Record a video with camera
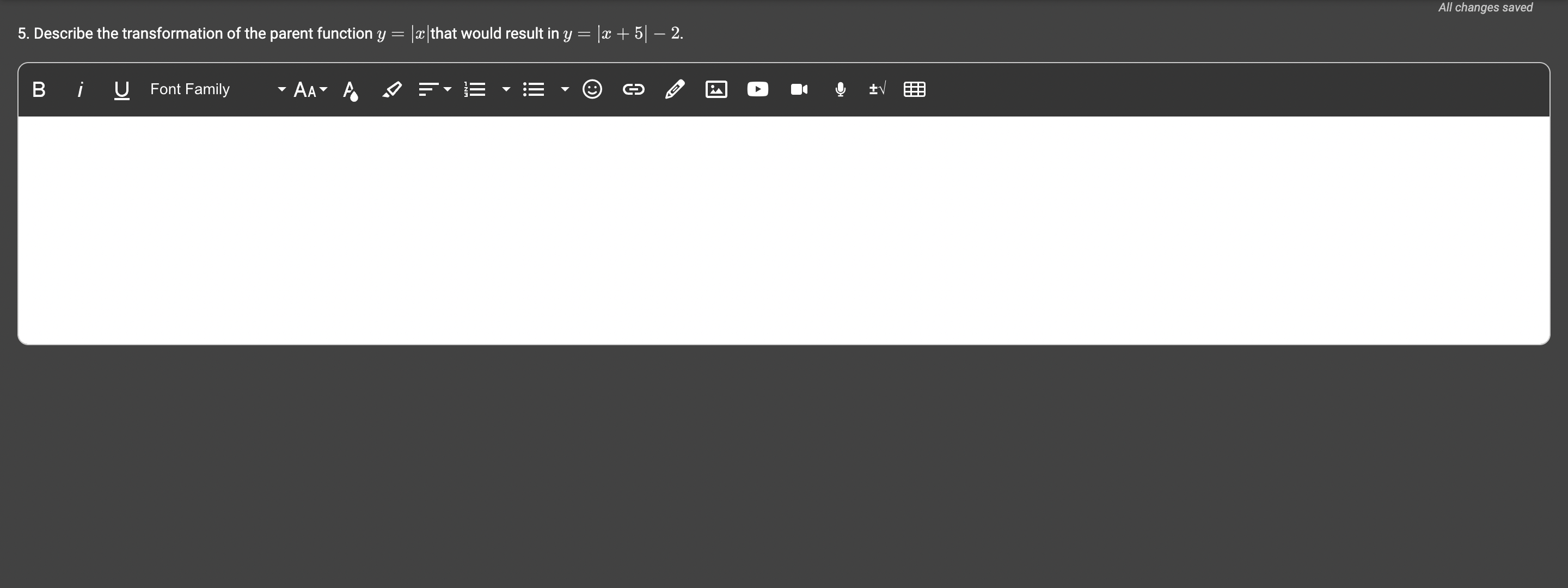The height and width of the screenshot is (588, 1568). point(799,89)
